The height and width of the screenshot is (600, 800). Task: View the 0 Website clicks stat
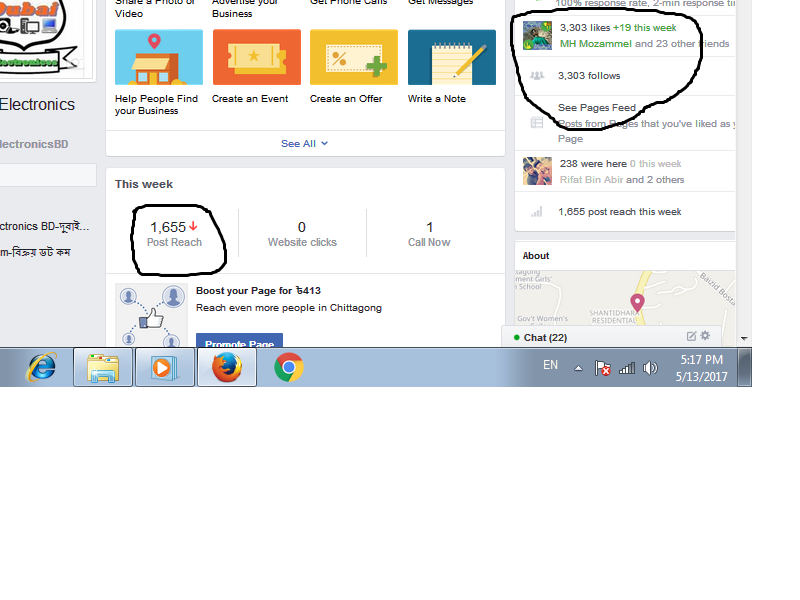[x=302, y=234]
